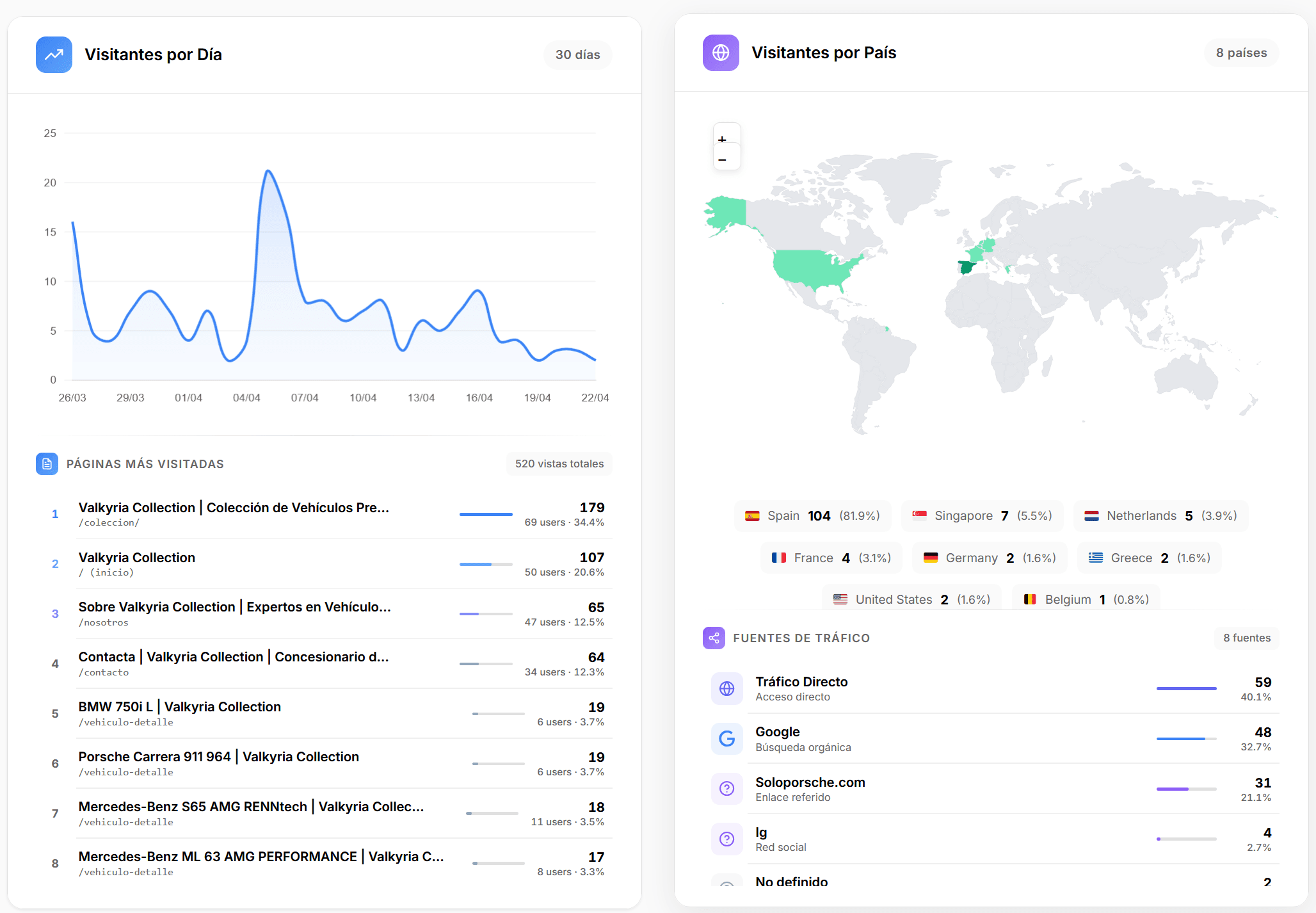Image resolution: width=1316 pixels, height=913 pixels.
Task: Click the Visitantes por País heading
Action: point(824,53)
